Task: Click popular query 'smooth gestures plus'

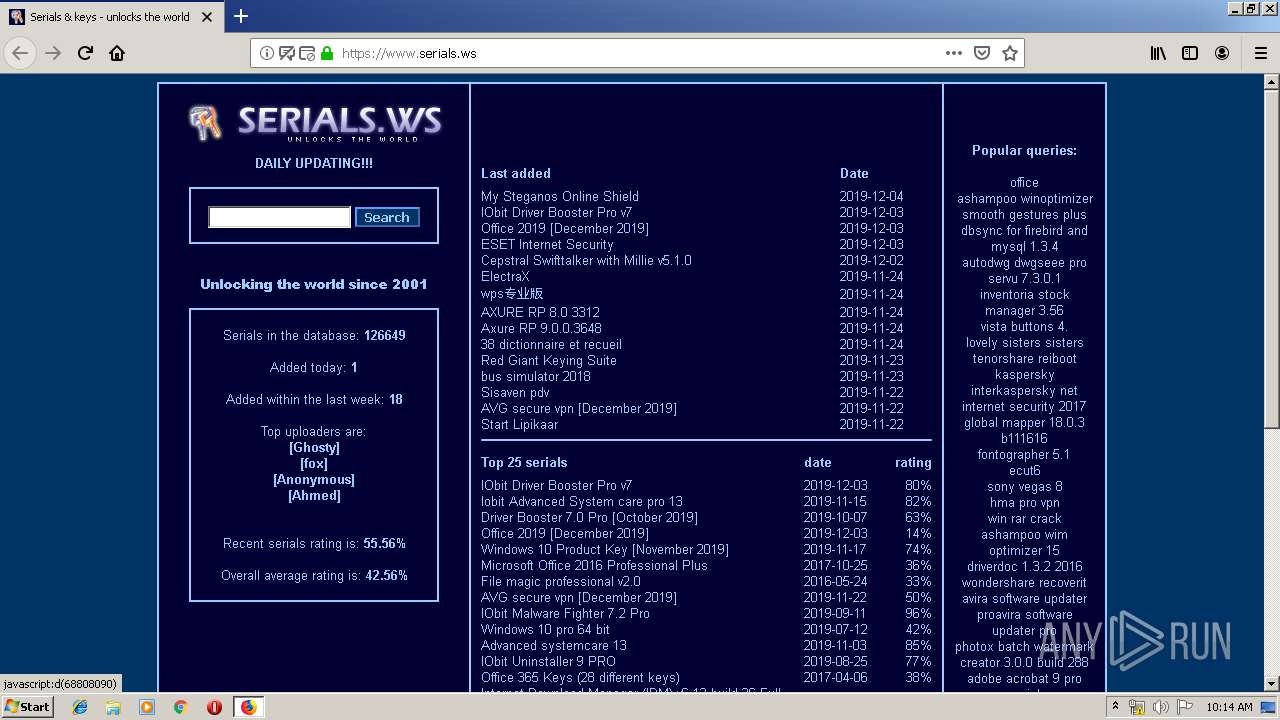Action: coord(1024,214)
